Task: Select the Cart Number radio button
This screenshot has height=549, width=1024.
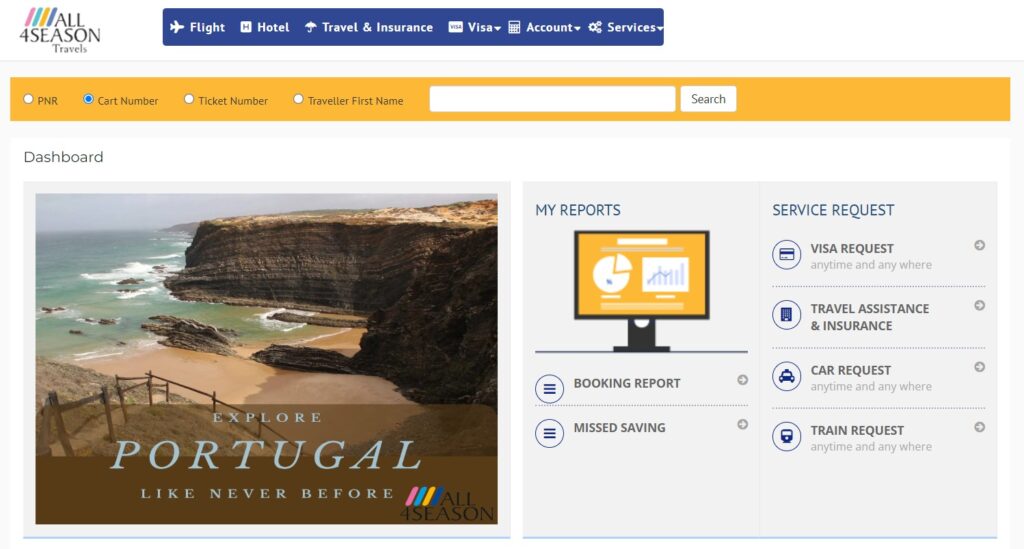Action: (88, 99)
